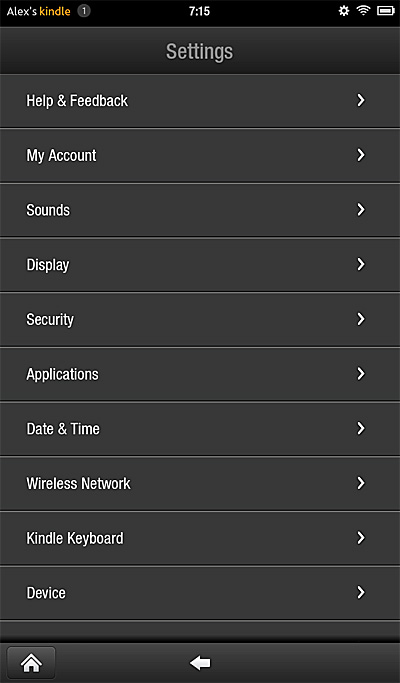Expand the My Account chevron
This screenshot has height=683, width=400.
[361, 155]
